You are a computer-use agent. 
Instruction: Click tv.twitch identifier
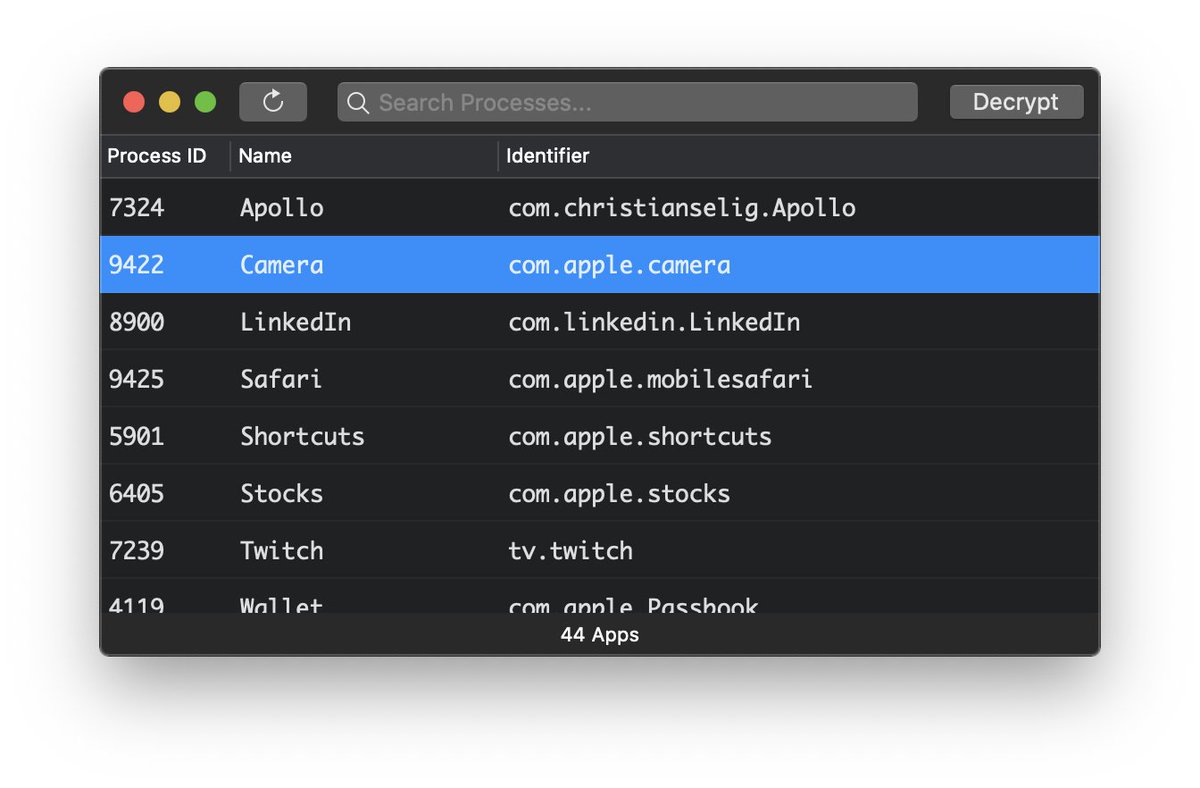pos(570,550)
